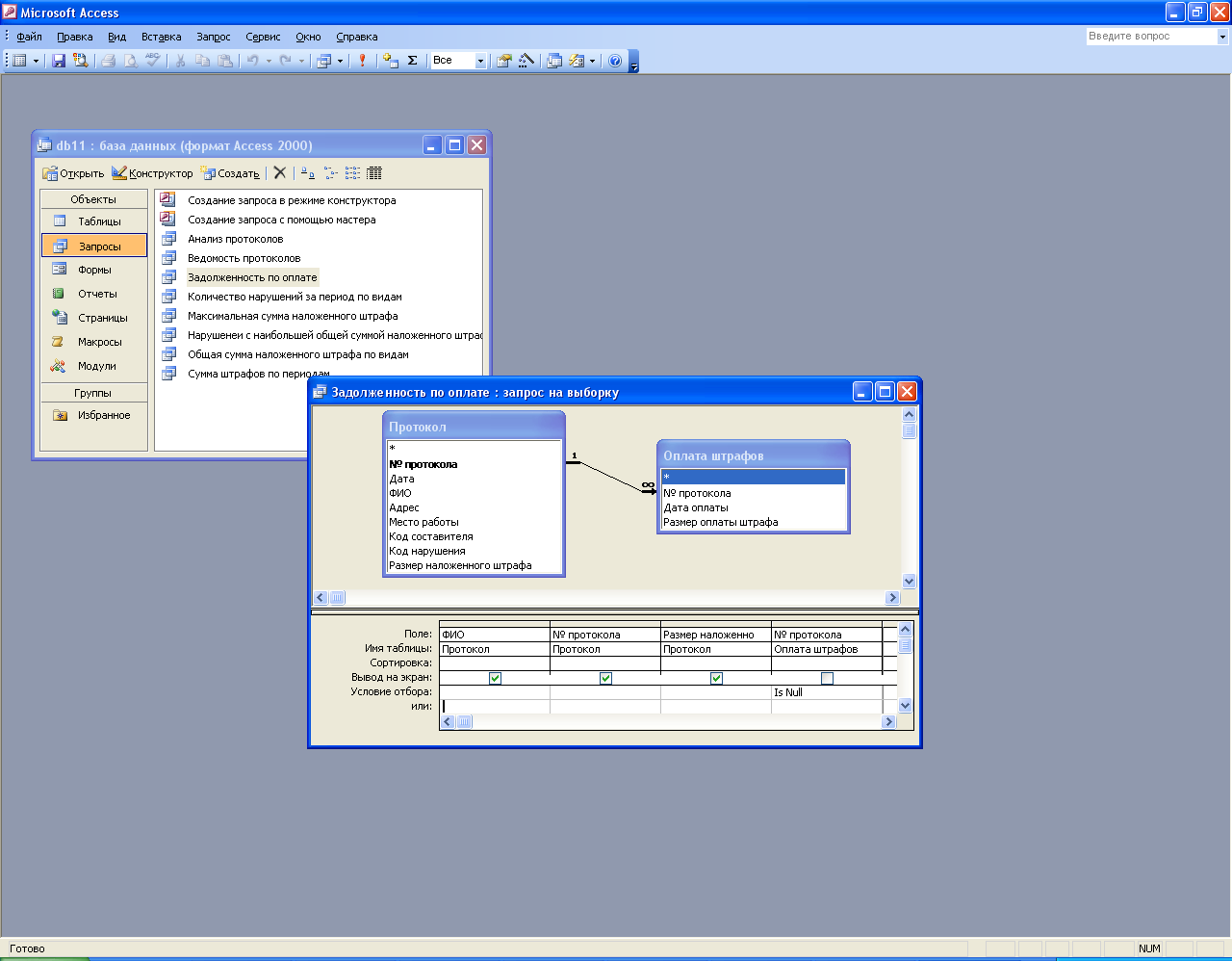Click the Undo arrow icon
The height and width of the screenshot is (961, 1232).
click(x=252, y=61)
